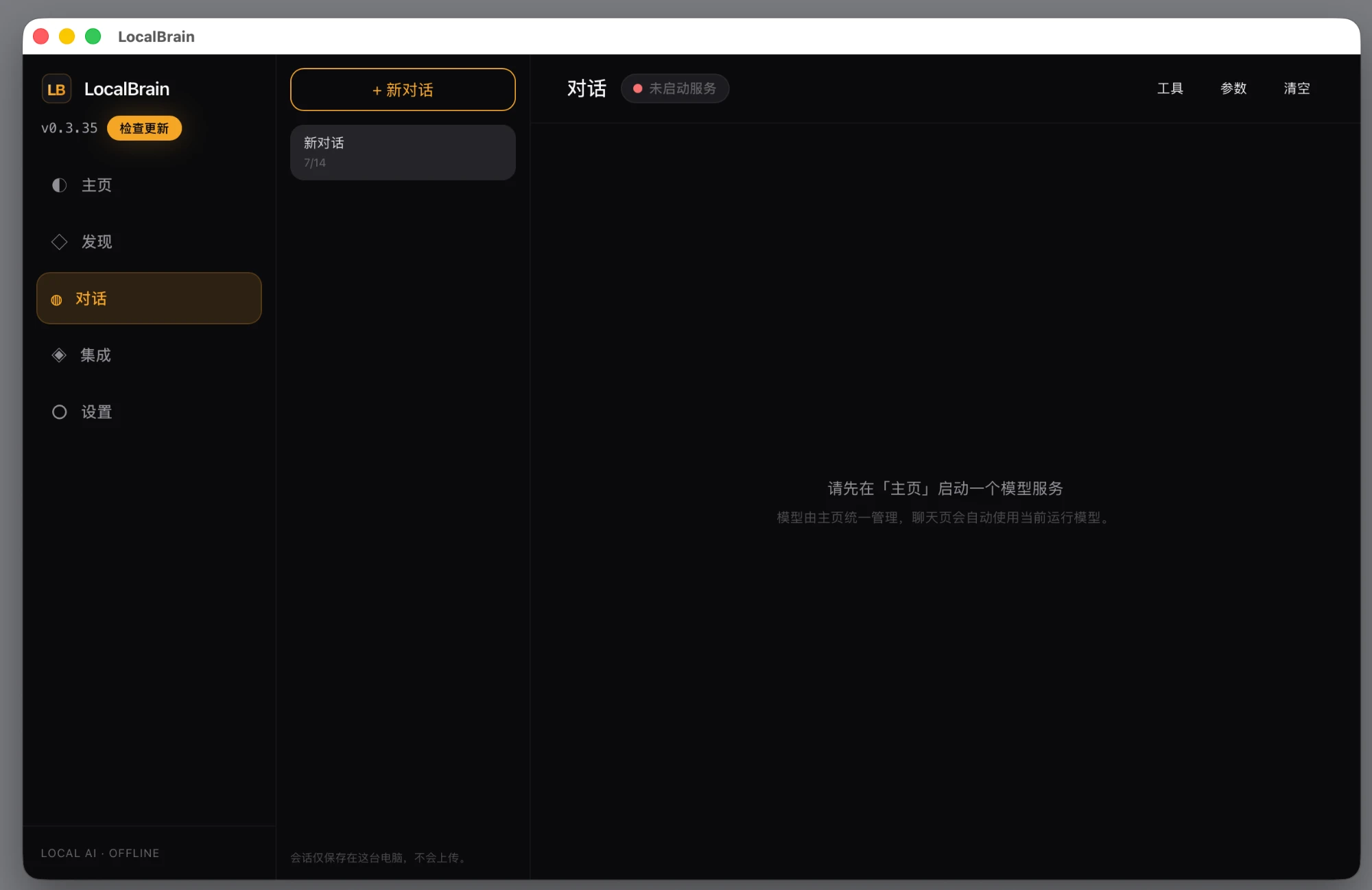Maximize the window with the green button
The width and height of the screenshot is (1372, 890).
tap(93, 36)
